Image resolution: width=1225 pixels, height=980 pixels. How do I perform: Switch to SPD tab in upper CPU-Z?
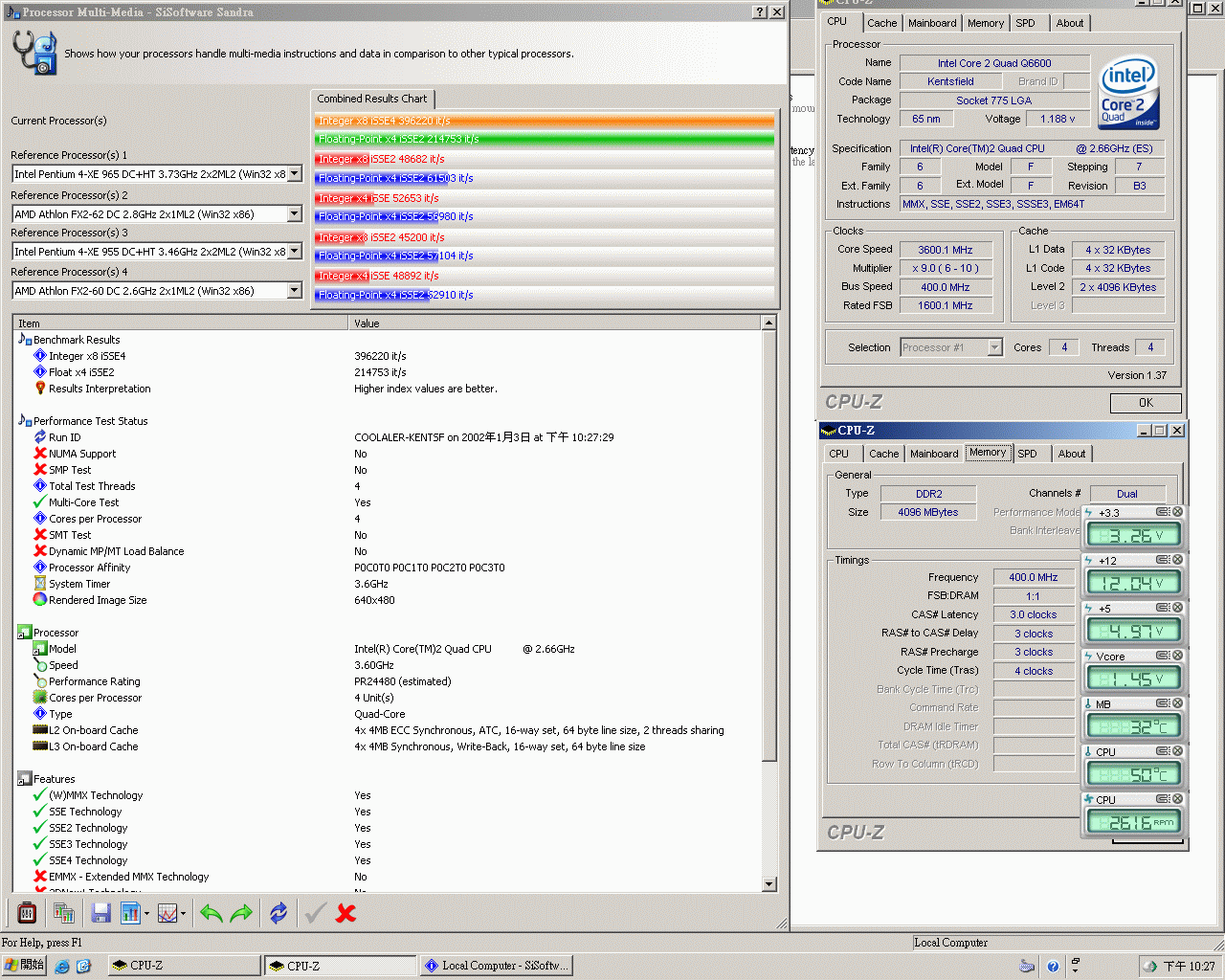[x=1025, y=23]
